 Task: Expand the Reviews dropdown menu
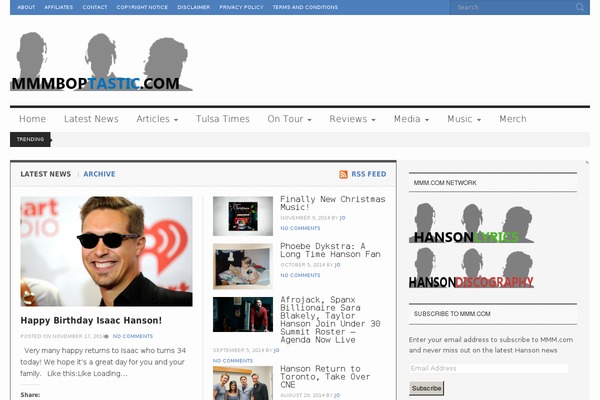coord(352,119)
